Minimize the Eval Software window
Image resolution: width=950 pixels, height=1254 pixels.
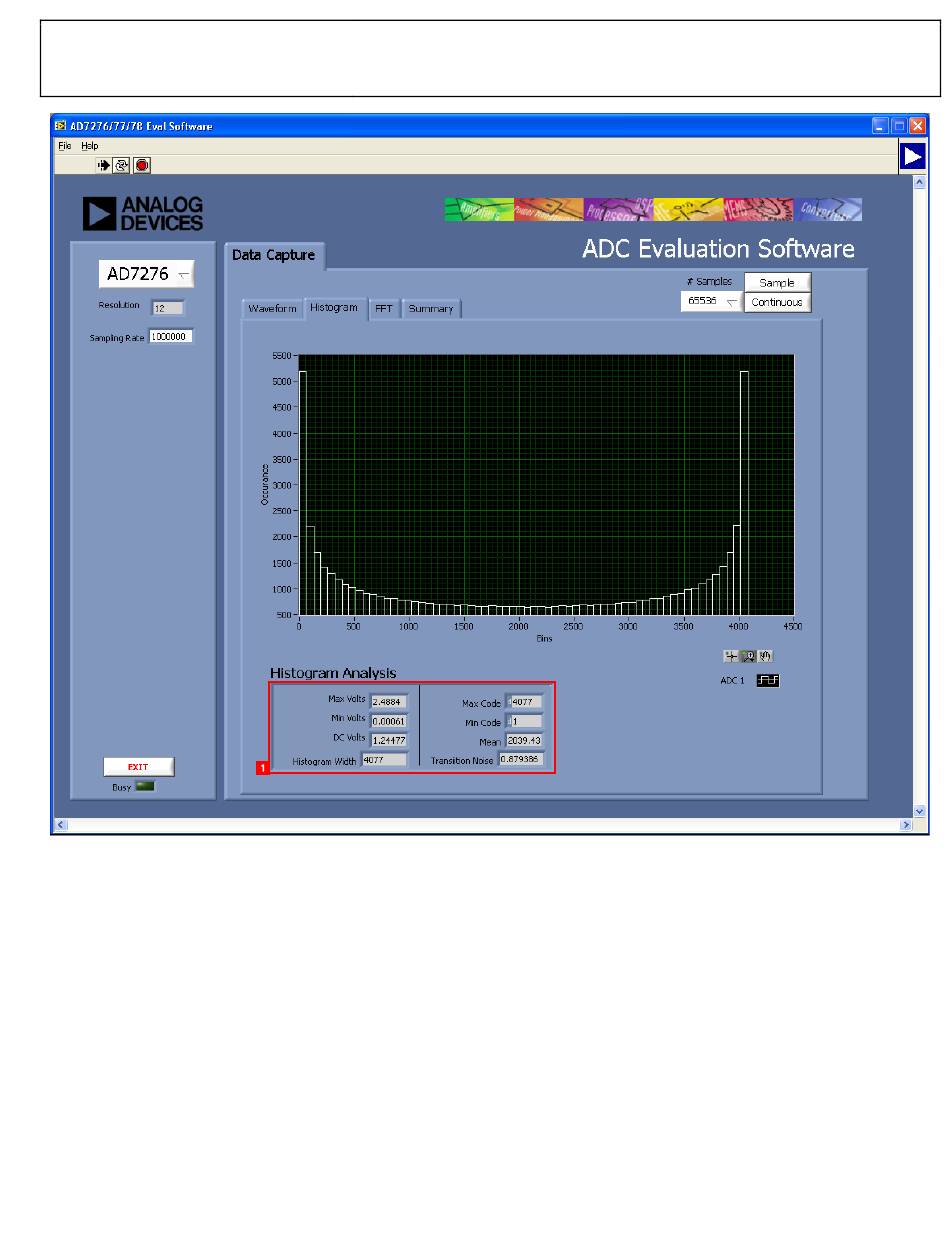(x=880, y=126)
